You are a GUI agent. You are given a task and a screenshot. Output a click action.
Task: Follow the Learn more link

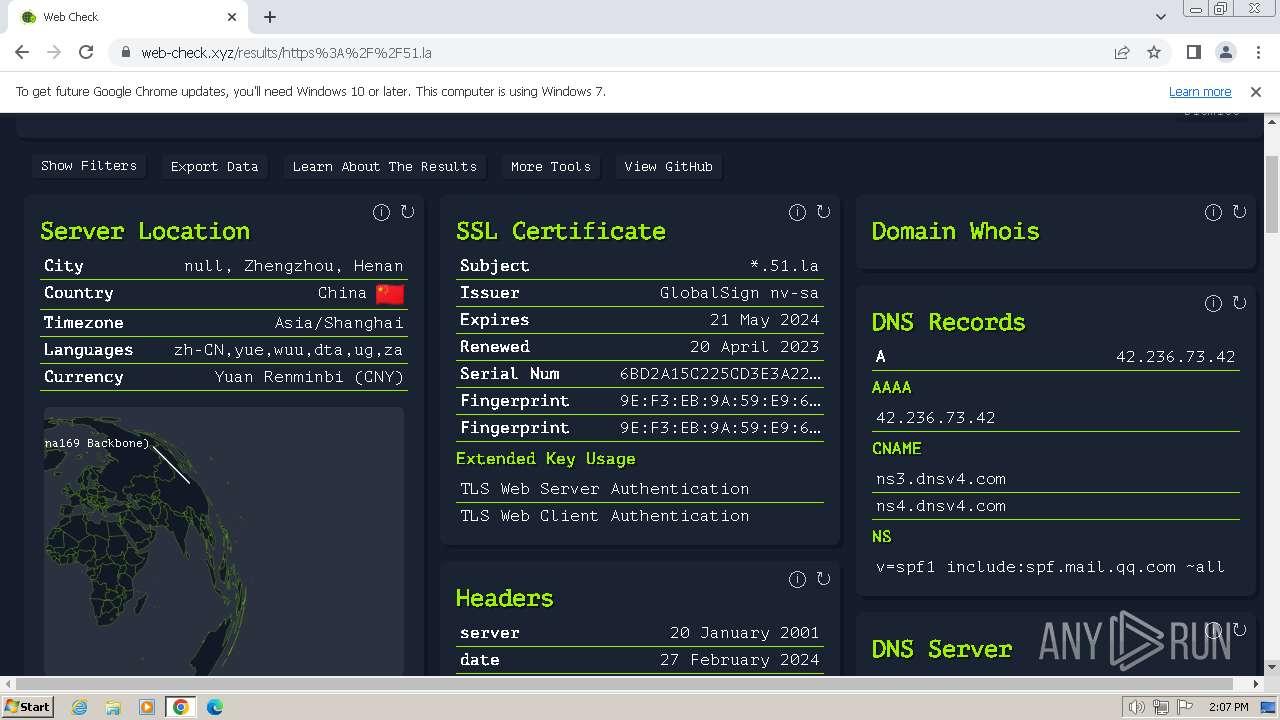click(x=1200, y=91)
